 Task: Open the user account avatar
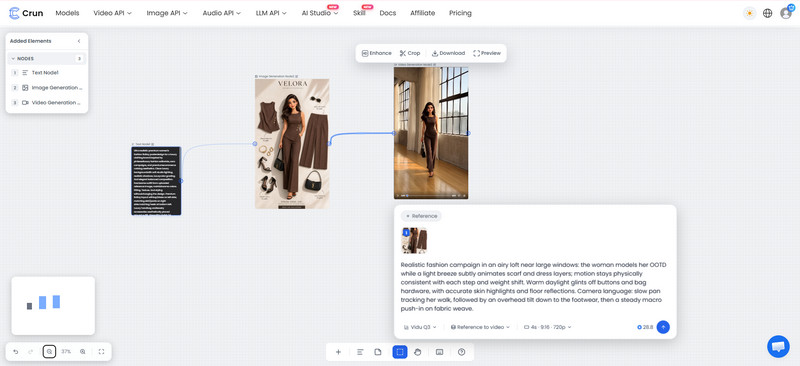point(786,13)
